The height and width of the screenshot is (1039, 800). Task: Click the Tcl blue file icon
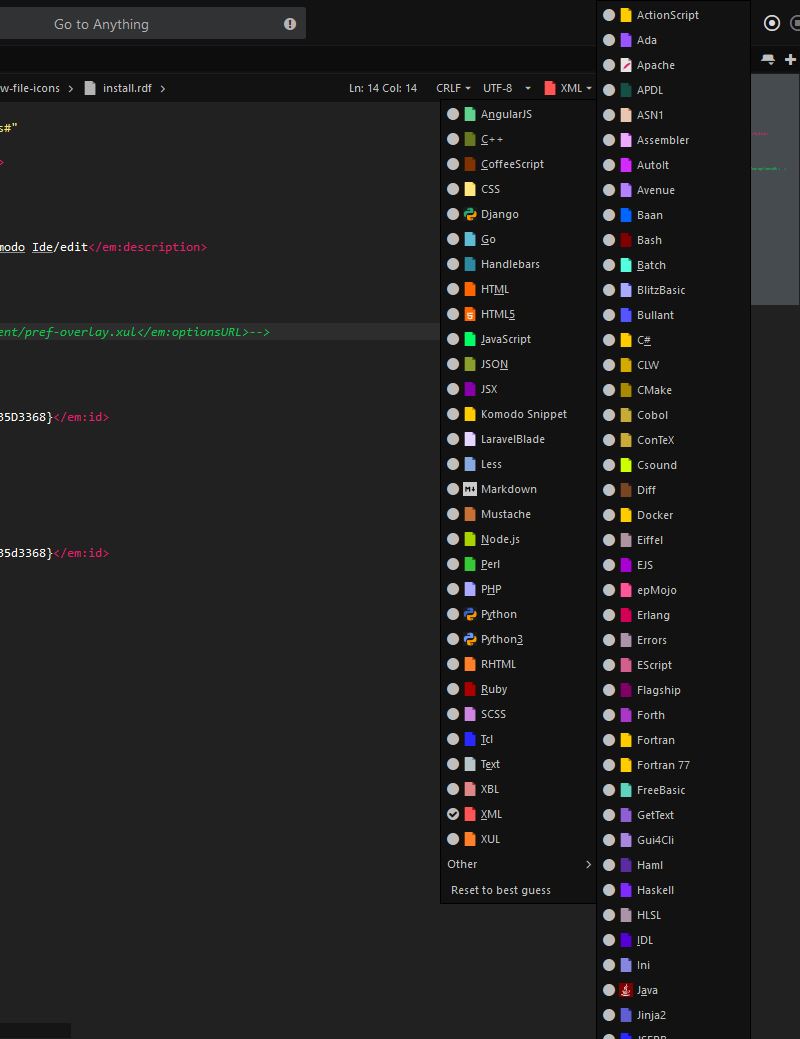(x=470, y=739)
